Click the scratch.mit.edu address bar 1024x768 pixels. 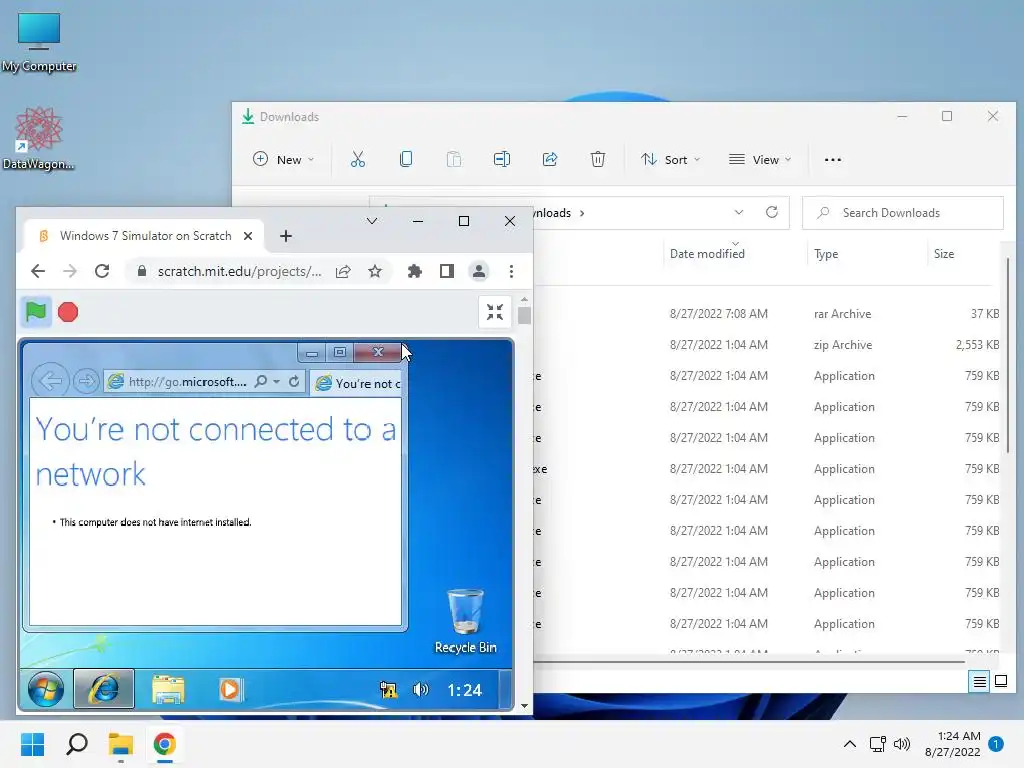click(239, 271)
